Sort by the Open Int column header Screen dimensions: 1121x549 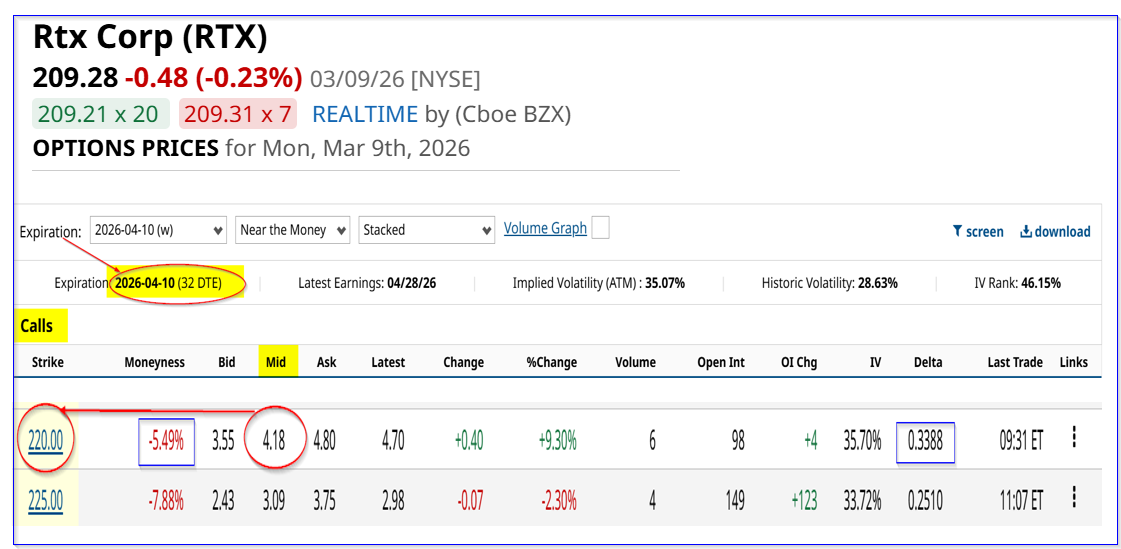pyautogui.click(x=720, y=362)
